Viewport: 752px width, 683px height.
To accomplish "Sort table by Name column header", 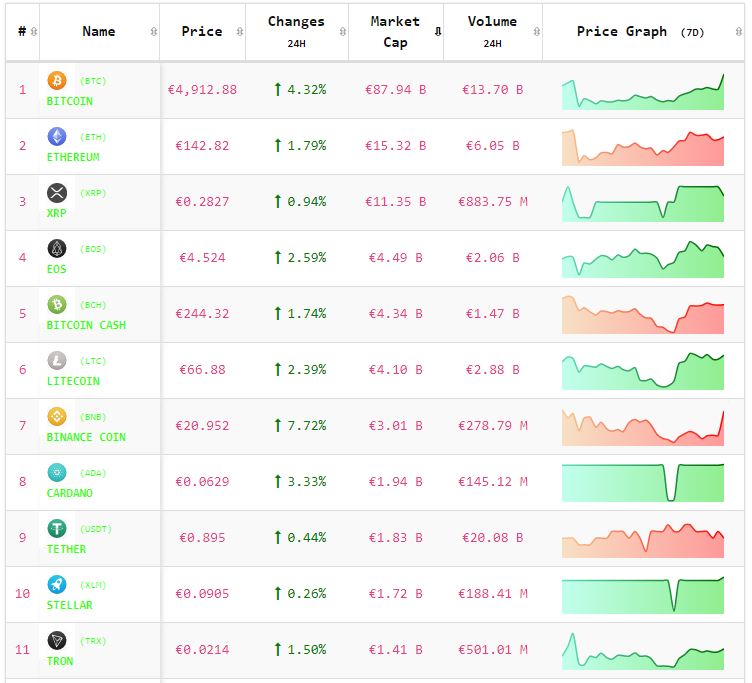I will [99, 31].
